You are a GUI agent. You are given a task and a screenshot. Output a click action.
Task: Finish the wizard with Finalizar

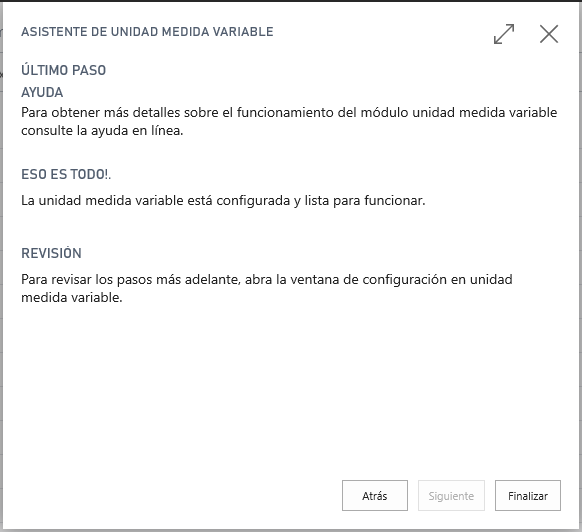click(527, 495)
